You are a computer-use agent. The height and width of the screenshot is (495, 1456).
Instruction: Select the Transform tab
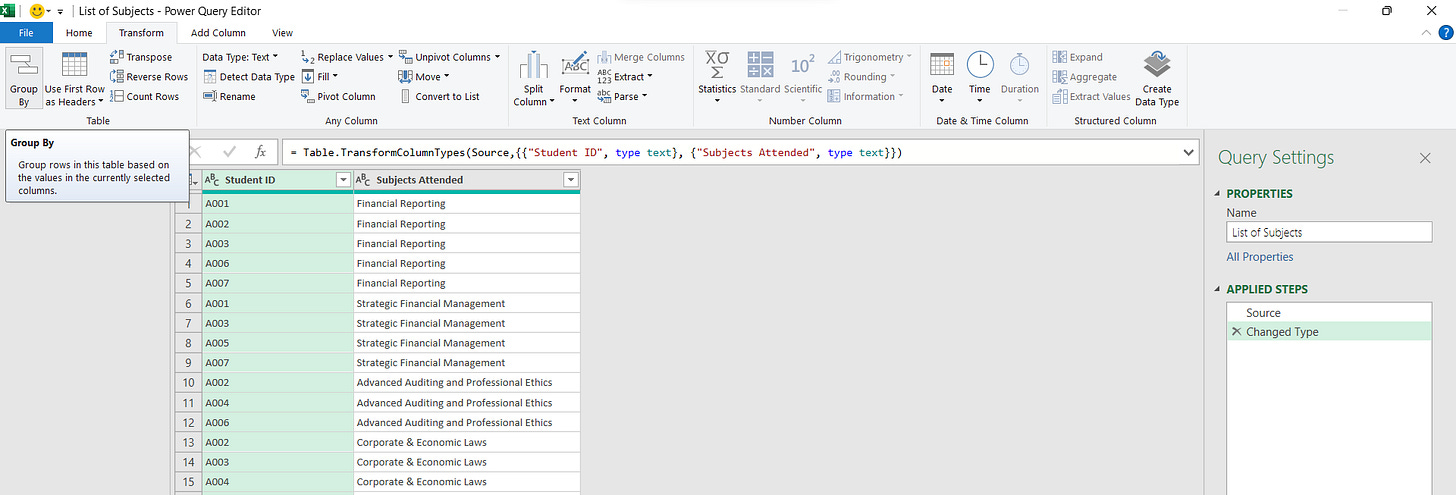[x=141, y=33]
